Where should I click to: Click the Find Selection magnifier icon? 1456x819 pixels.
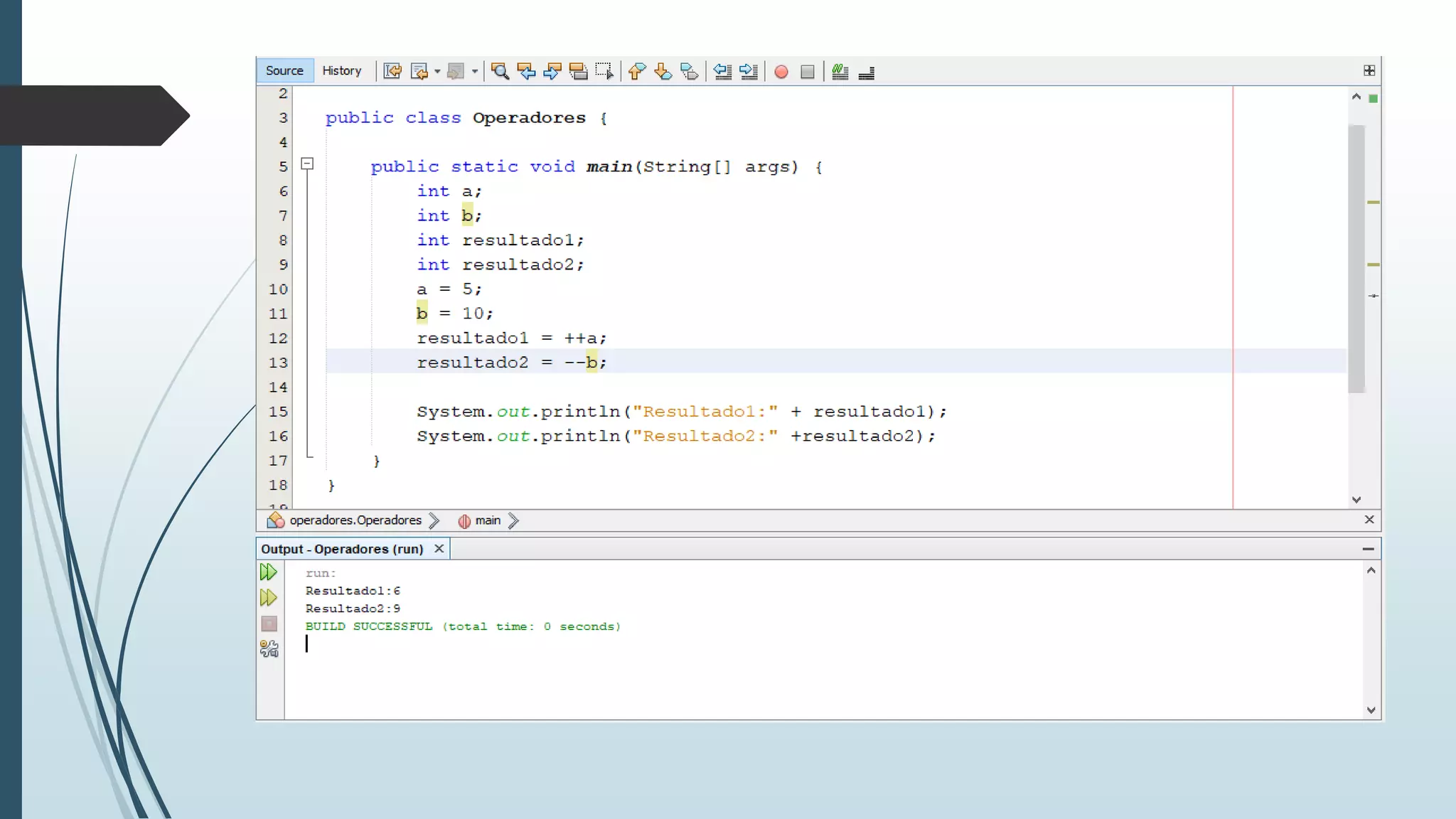coord(500,71)
